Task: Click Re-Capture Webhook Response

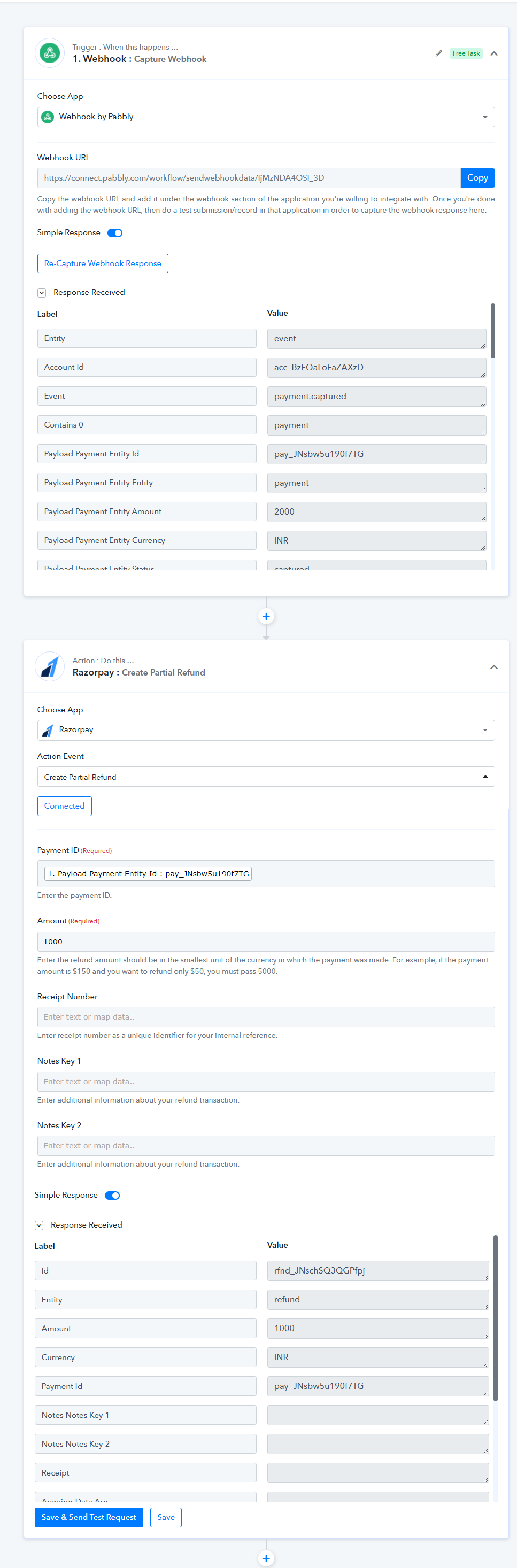Action: 103,263
